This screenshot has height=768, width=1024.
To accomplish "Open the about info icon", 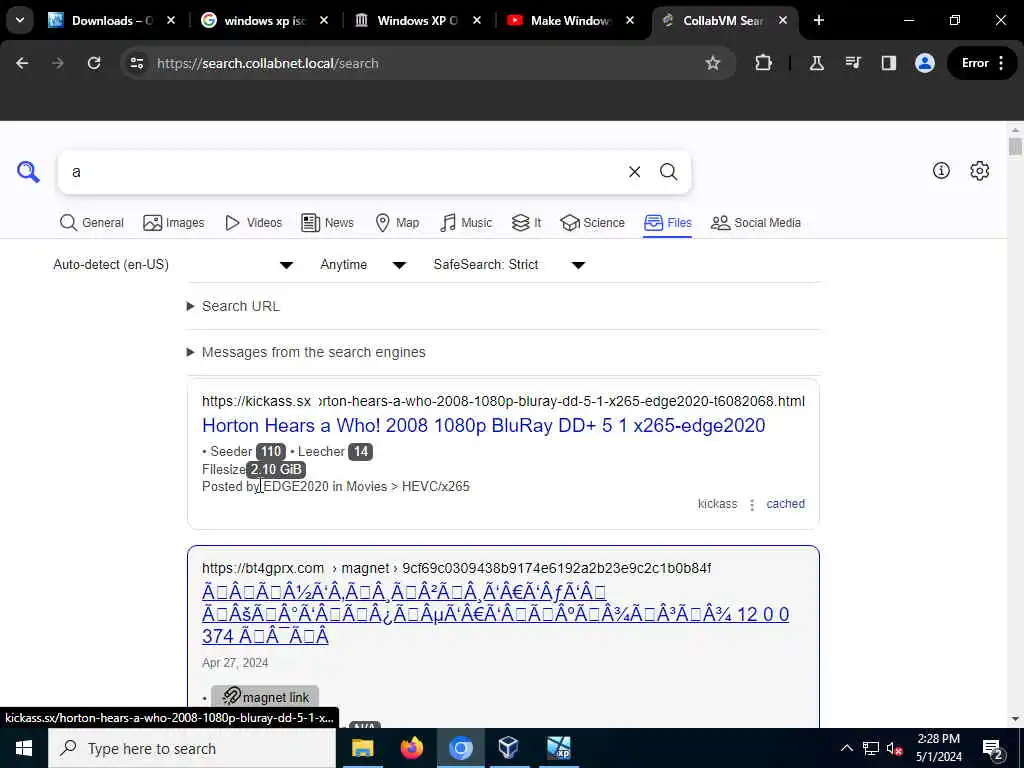I will [941, 170].
